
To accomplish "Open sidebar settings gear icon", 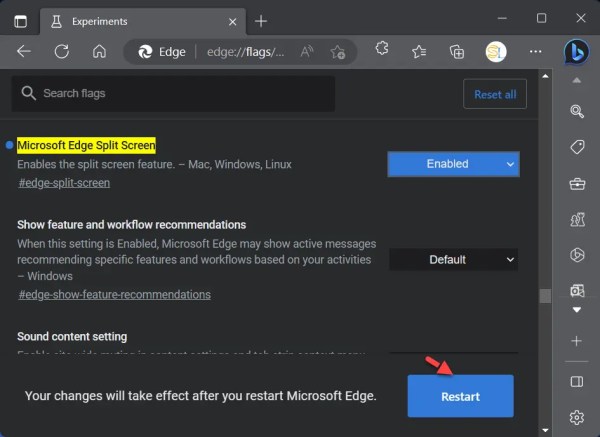I will pos(577,417).
